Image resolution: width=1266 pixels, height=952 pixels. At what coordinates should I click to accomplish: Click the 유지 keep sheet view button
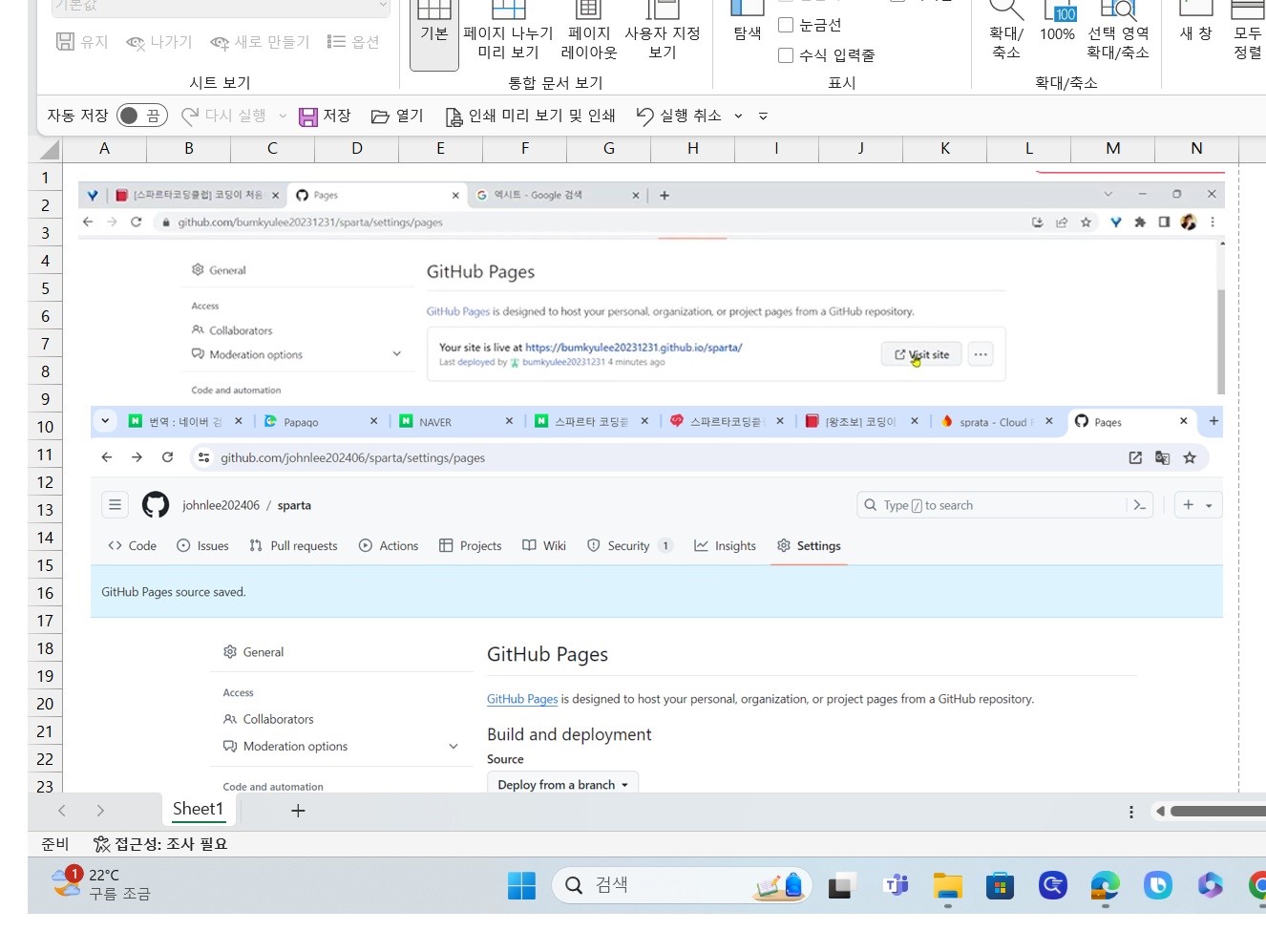(x=82, y=42)
